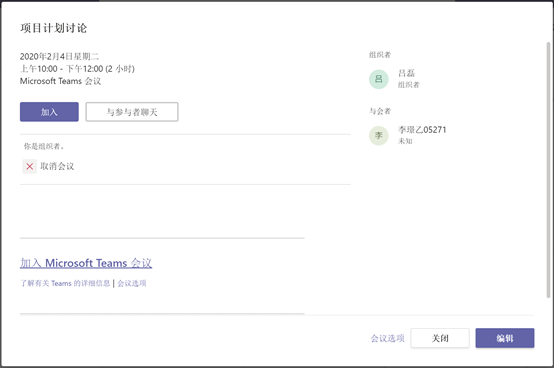Image resolution: width=554 pixels, height=368 pixels.
Task: Open 与参与者聊天 chat with participants
Action: click(132, 112)
